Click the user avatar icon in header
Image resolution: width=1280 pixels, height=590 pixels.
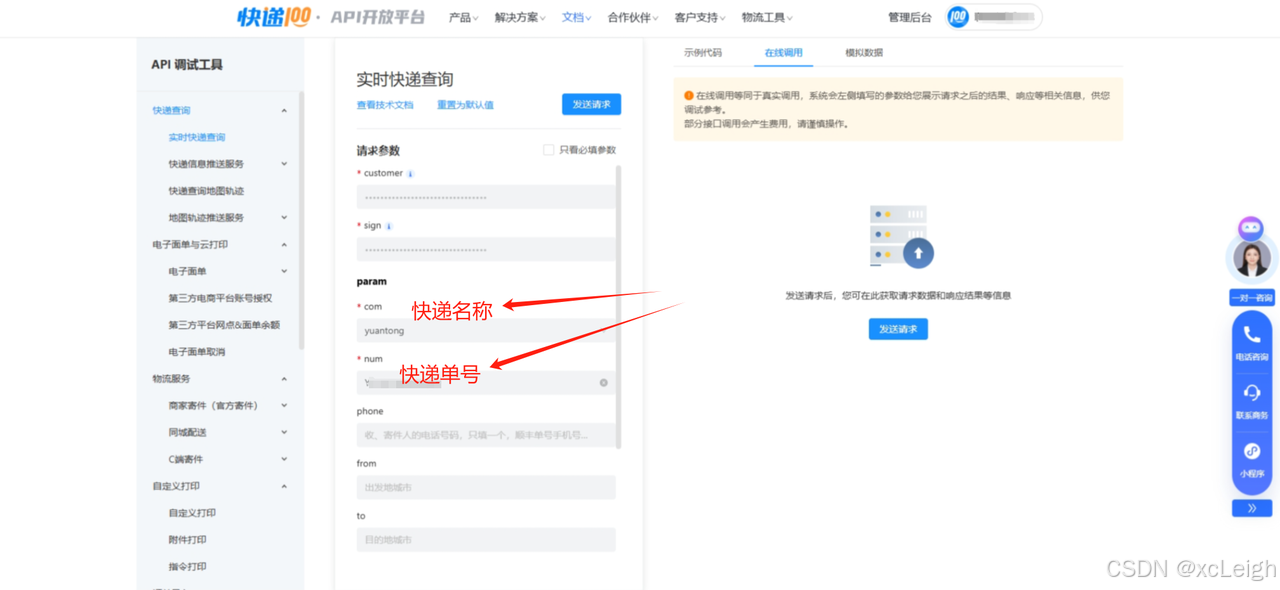coord(958,17)
